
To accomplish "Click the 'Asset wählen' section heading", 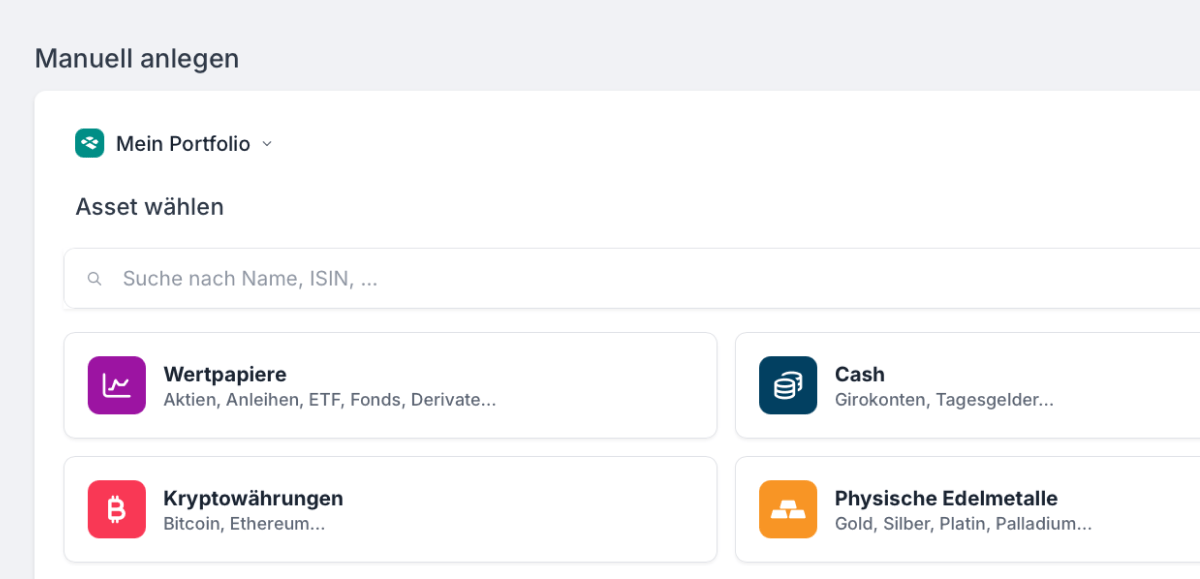I will 150,207.
